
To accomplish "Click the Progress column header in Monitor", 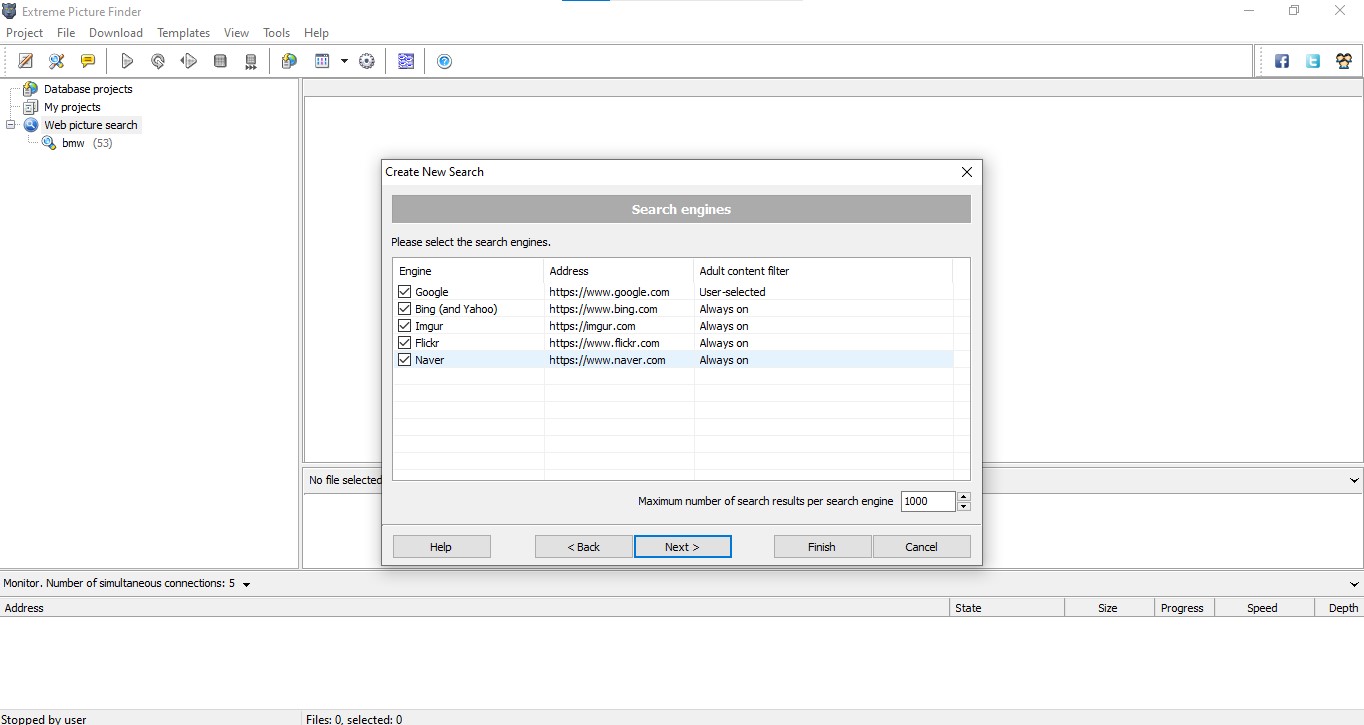I will click(1182, 608).
